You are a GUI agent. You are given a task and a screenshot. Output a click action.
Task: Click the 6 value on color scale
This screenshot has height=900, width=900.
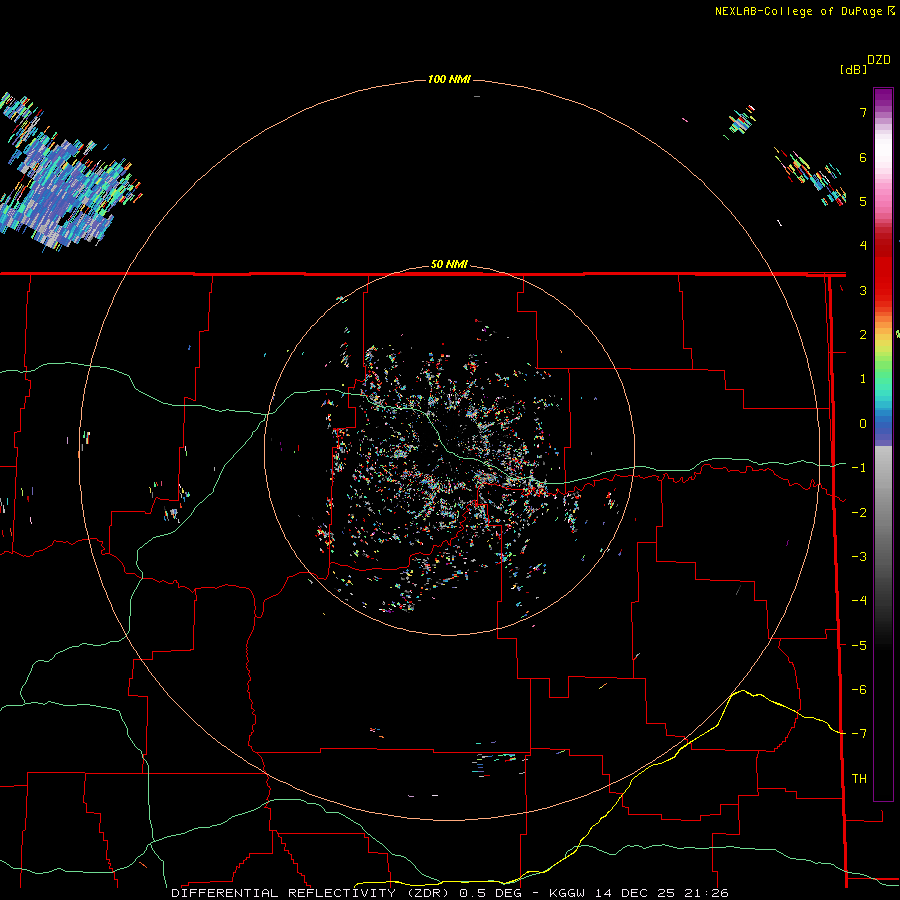tap(863, 157)
